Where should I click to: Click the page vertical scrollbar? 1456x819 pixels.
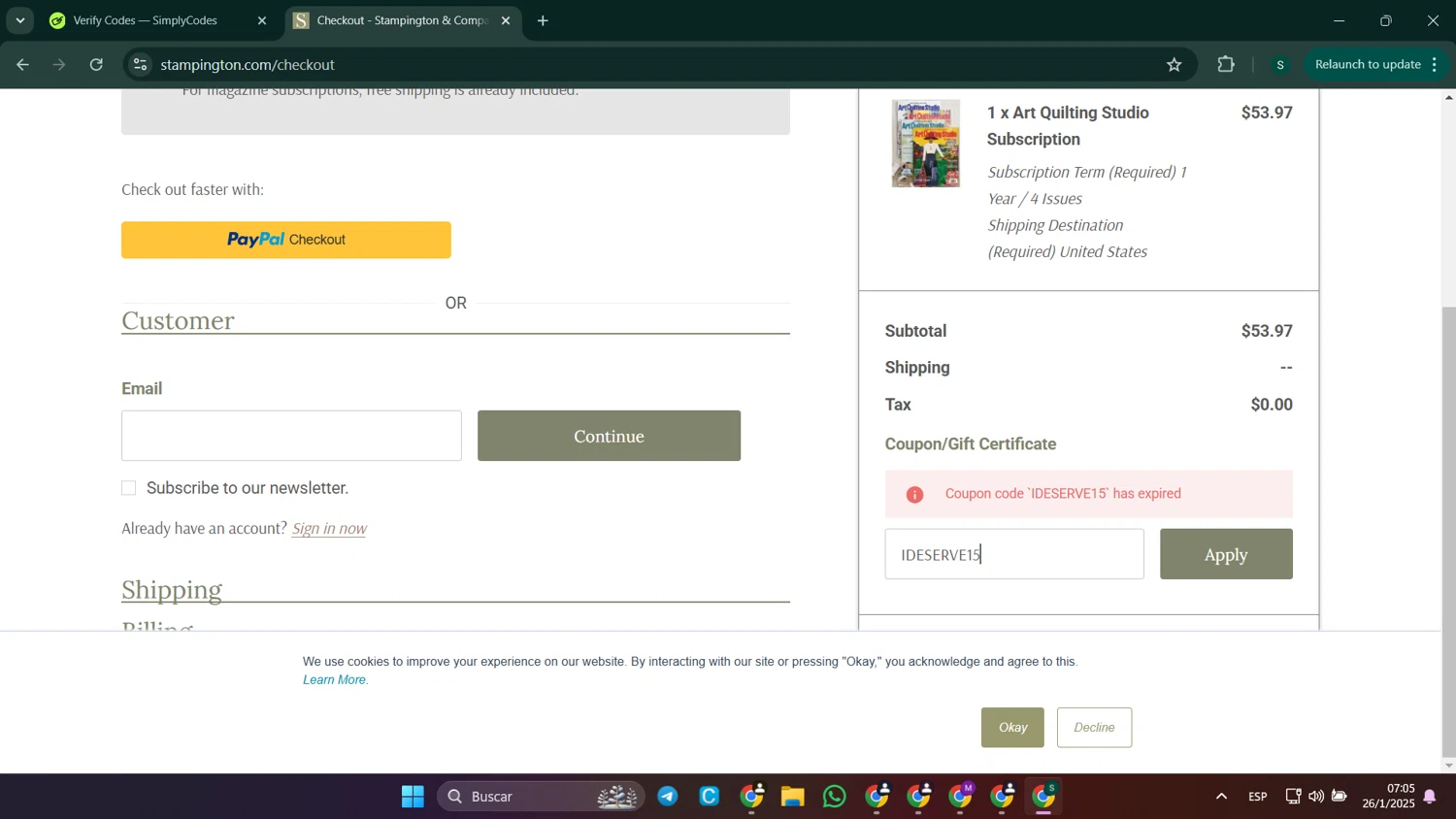pos(1448,531)
